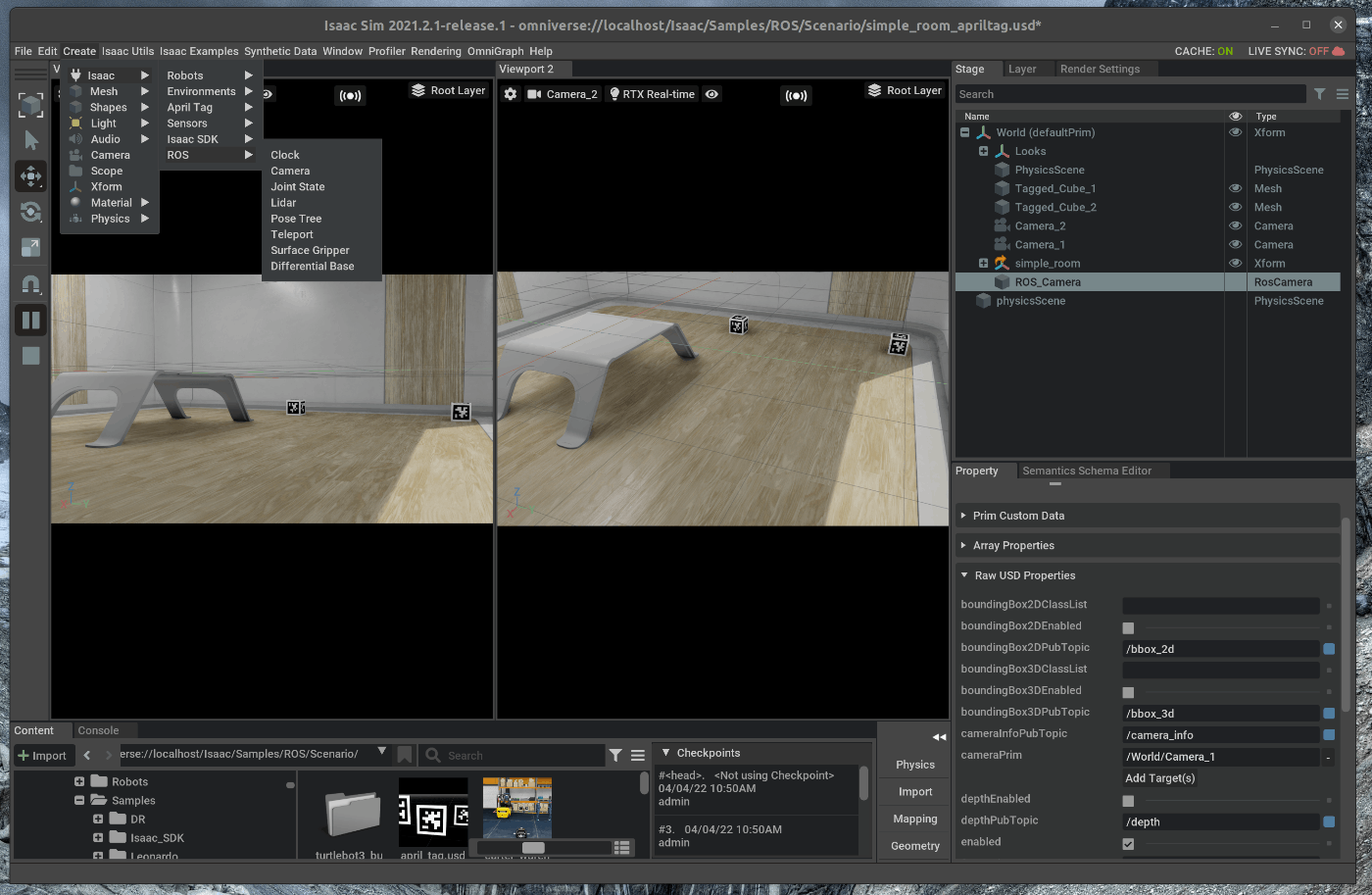Image resolution: width=1372 pixels, height=895 pixels.
Task: Expand the Prim Custom Data section
Action: [1147, 516]
